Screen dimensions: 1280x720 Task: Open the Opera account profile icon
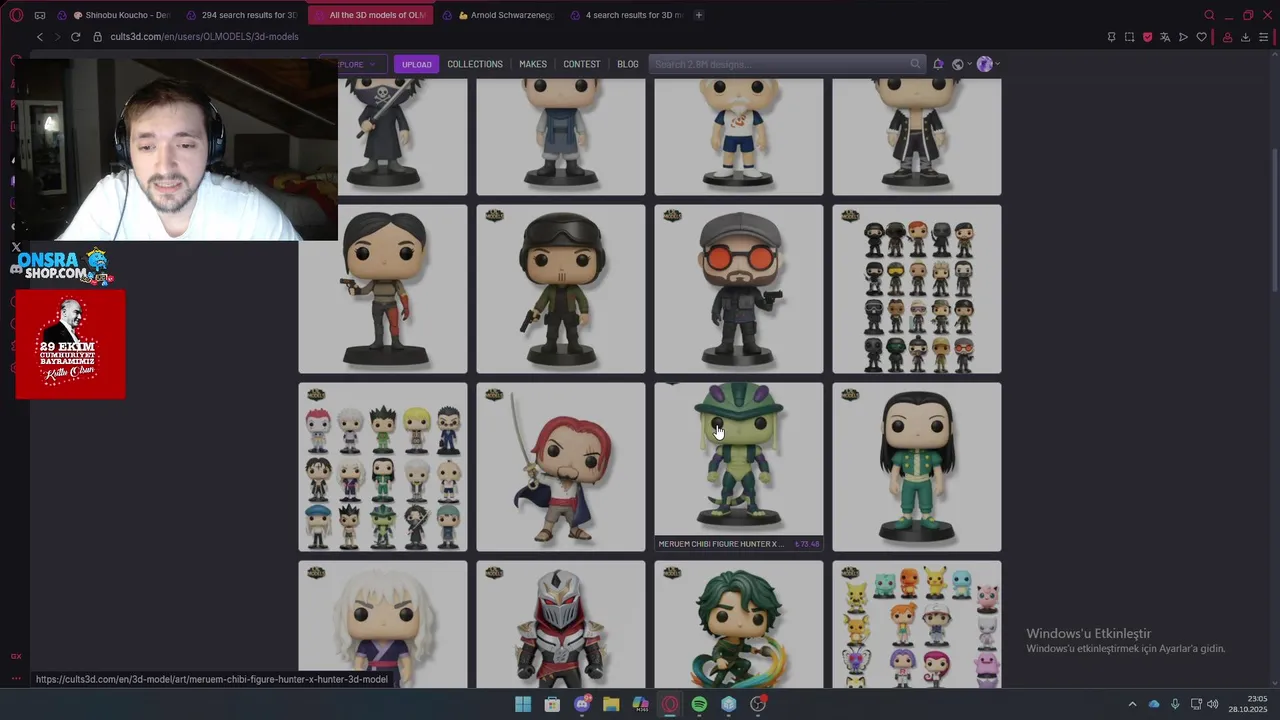tap(1227, 37)
